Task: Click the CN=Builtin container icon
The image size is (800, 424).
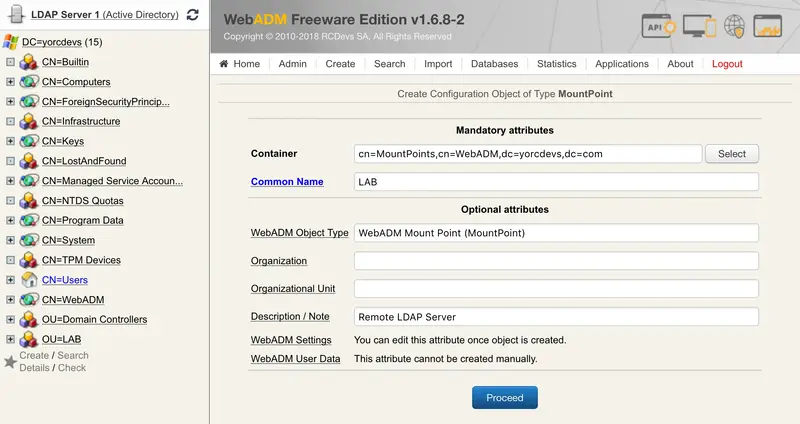Action: pyautogui.click(x=29, y=62)
